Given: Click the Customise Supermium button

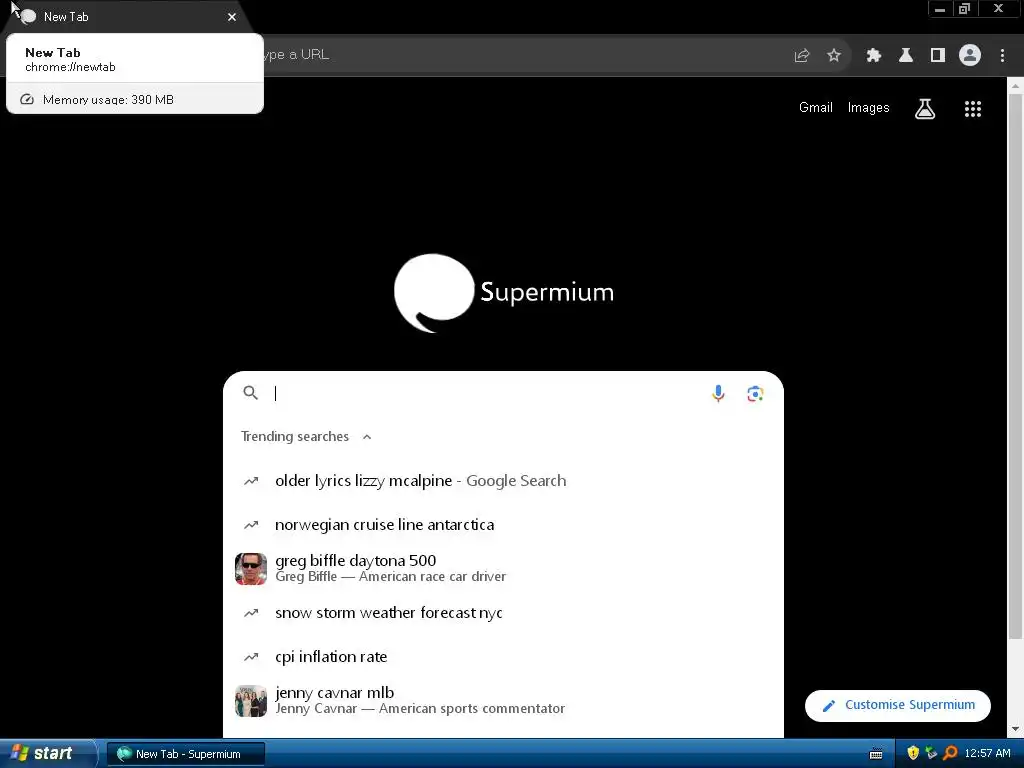Looking at the screenshot, I should click(898, 705).
